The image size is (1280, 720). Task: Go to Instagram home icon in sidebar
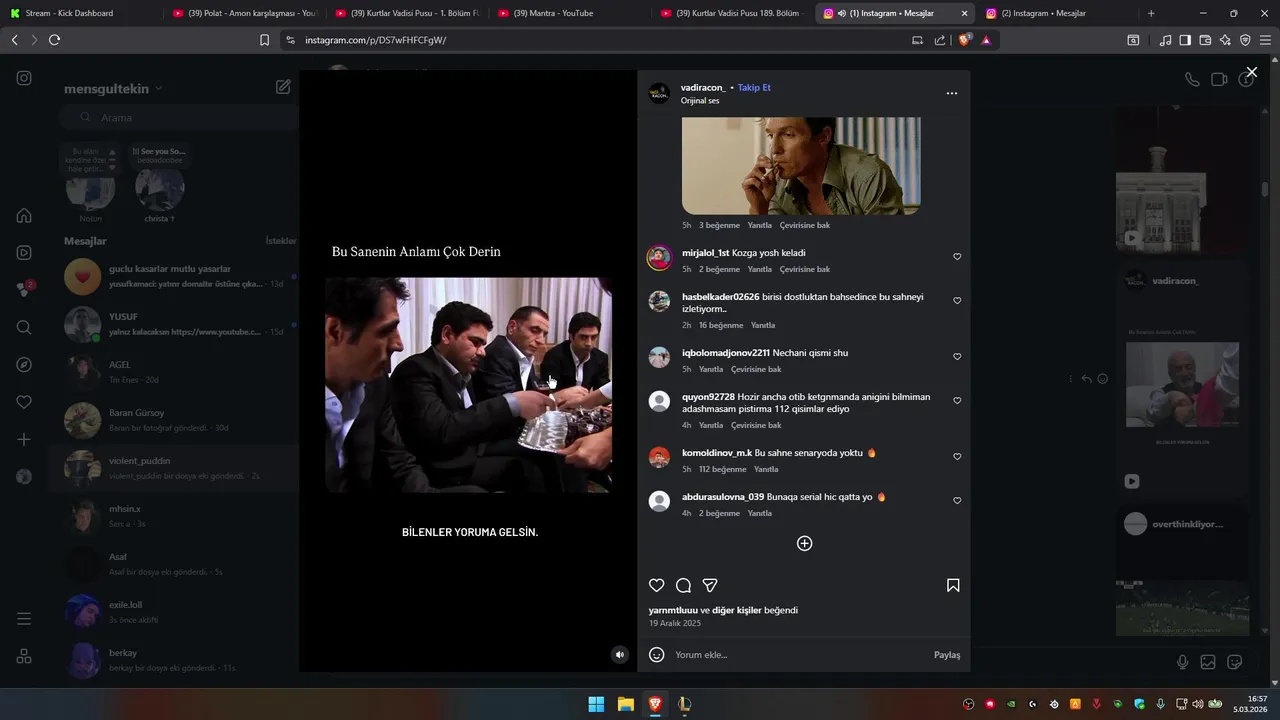click(x=24, y=215)
